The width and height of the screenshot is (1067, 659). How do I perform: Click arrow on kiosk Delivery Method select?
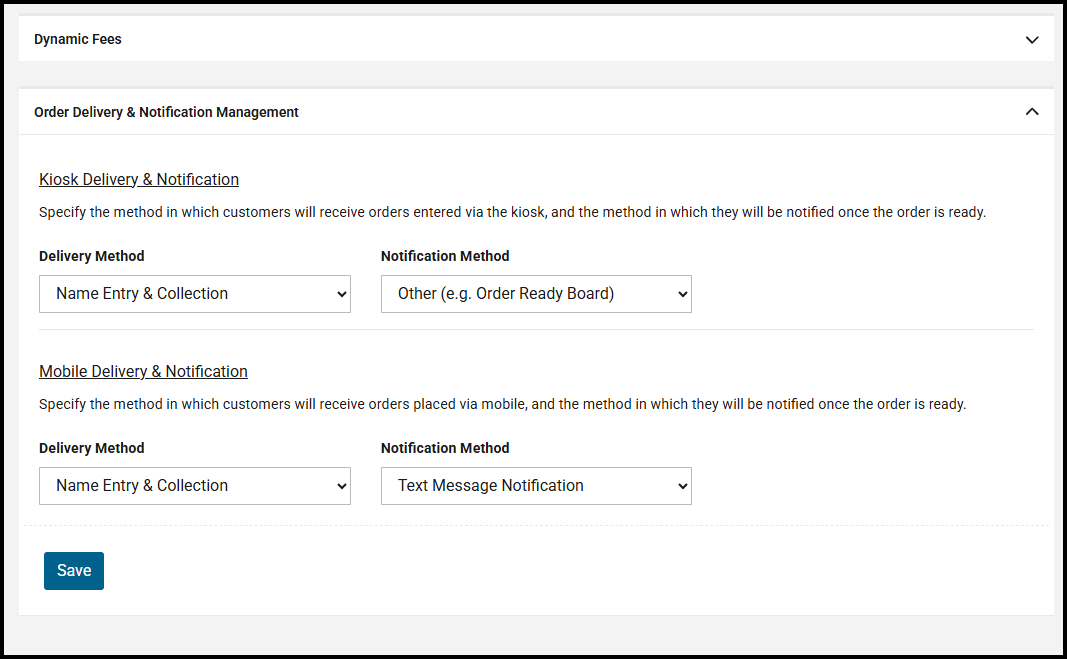pyautogui.click(x=341, y=294)
